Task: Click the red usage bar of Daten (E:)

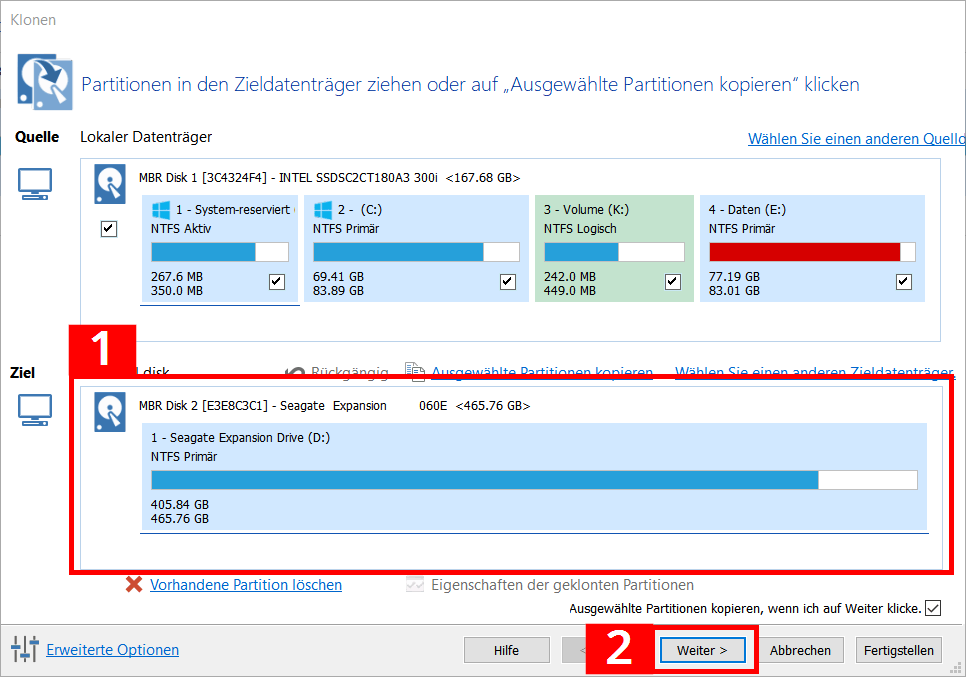Action: [805, 252]
